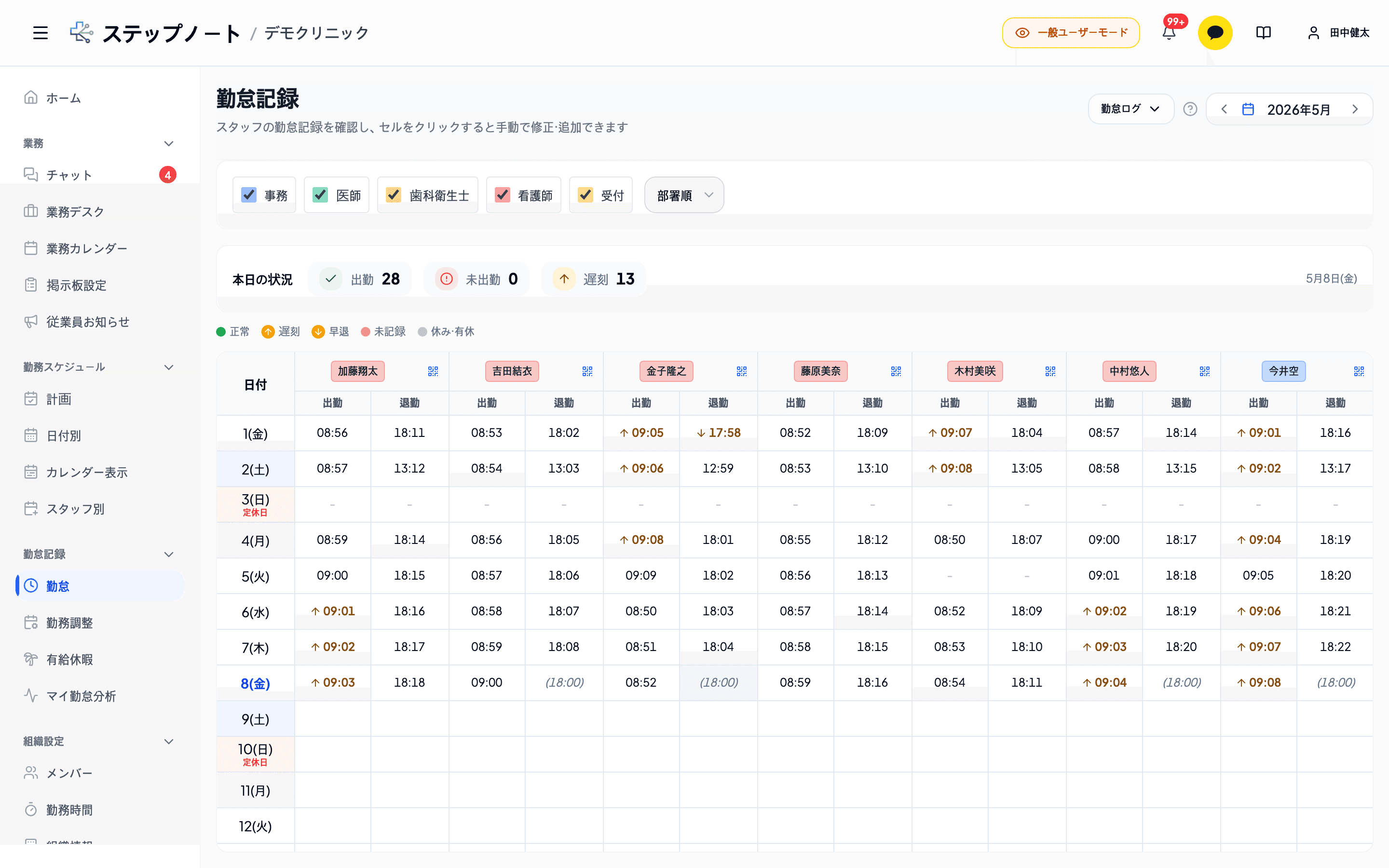Viewport: 1389px width, 868px height.
Task: Open the notifications bell icon
Action: pos(1169,33)
